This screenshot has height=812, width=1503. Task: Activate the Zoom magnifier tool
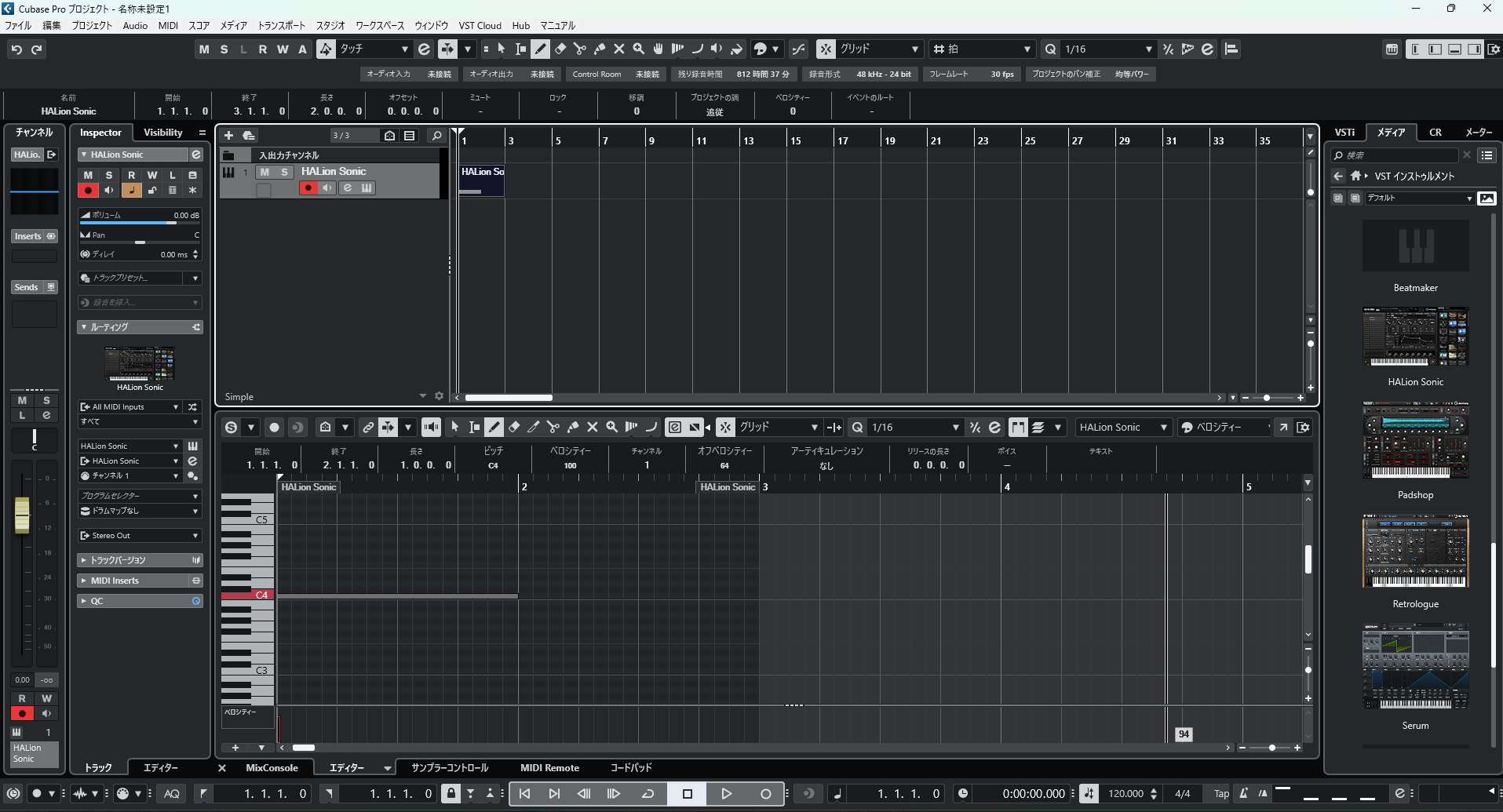point(638,49)
